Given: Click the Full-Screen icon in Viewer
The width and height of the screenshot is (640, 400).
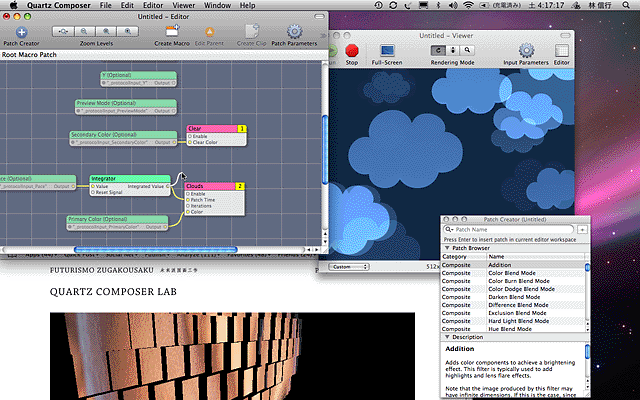Looking at the screenshot, I should 387,51.
